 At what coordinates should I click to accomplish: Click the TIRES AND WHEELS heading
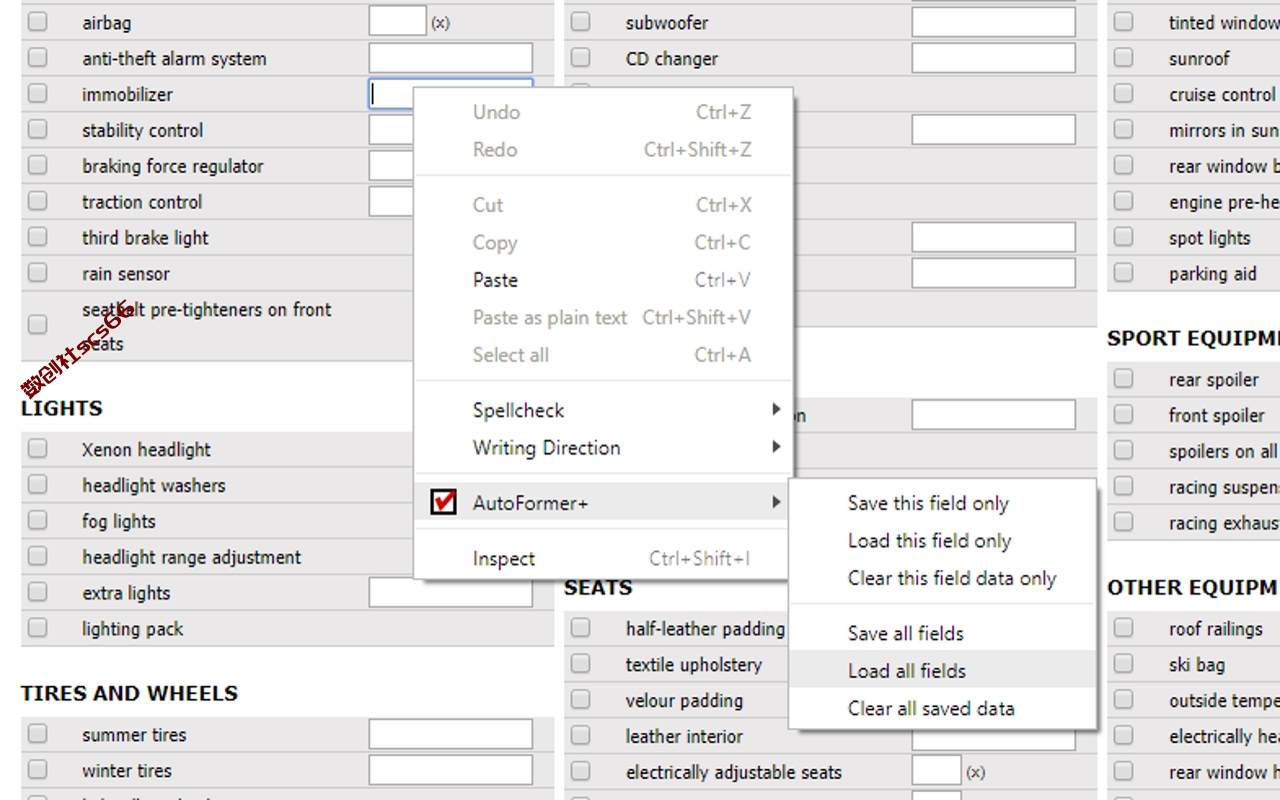click(130, 693)
